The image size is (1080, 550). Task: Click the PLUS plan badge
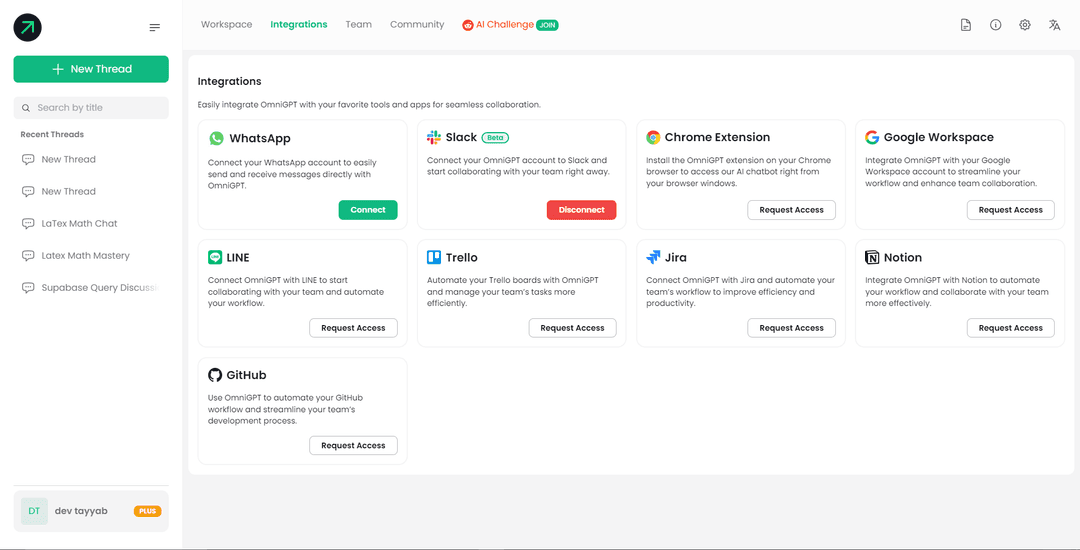click(x=147, y=511)
